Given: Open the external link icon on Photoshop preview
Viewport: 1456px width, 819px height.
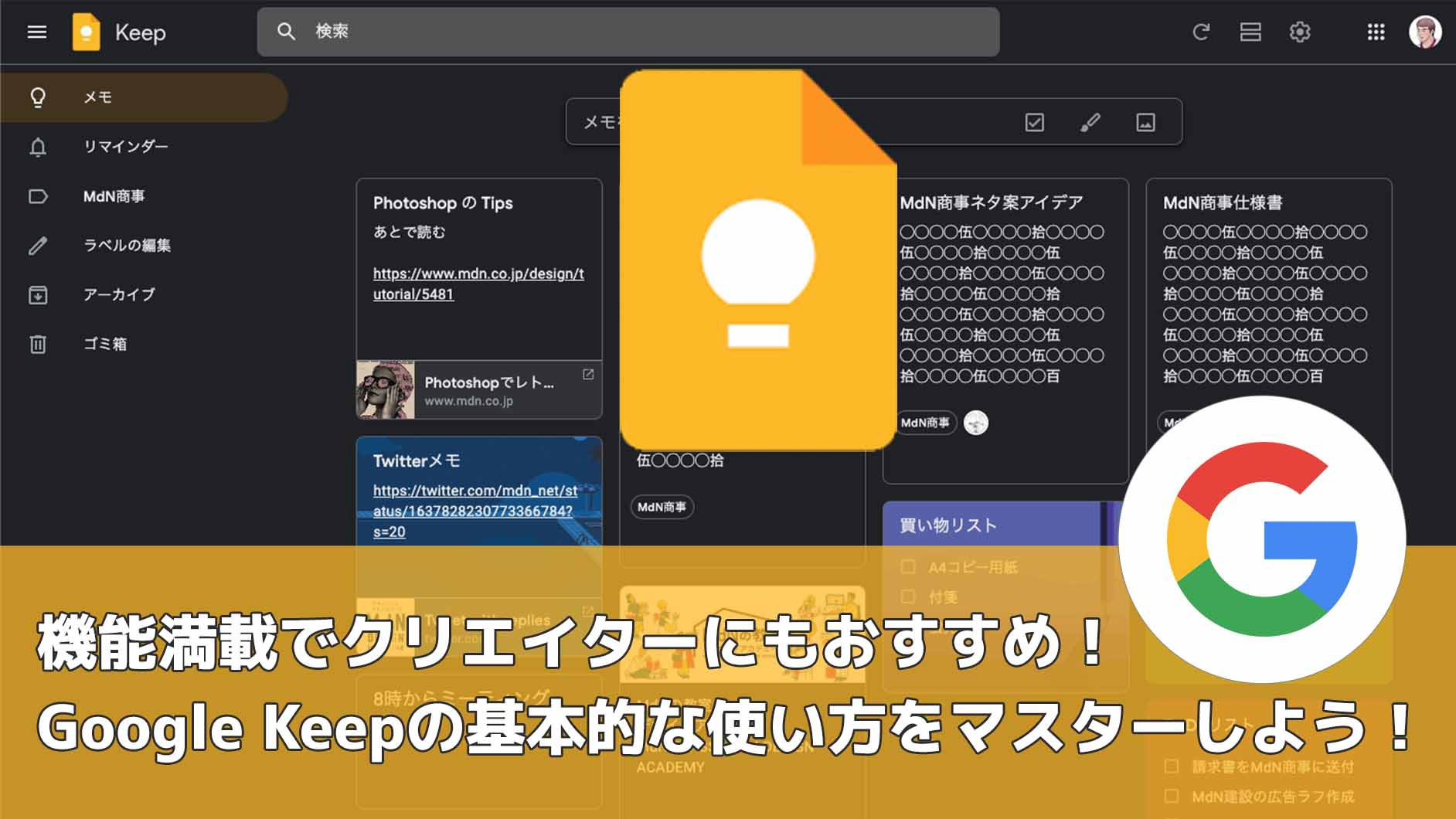Looking at the screenshot, I should 588,374.
